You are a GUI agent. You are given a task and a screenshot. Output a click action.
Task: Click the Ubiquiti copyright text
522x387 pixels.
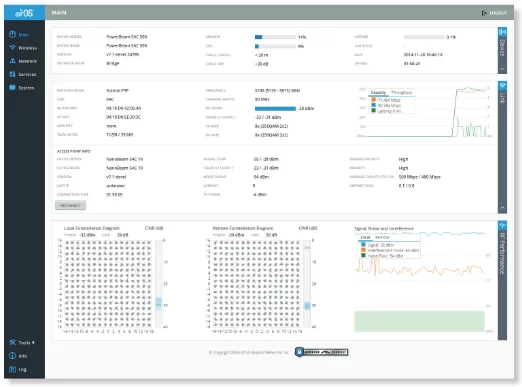pos(249,352)
